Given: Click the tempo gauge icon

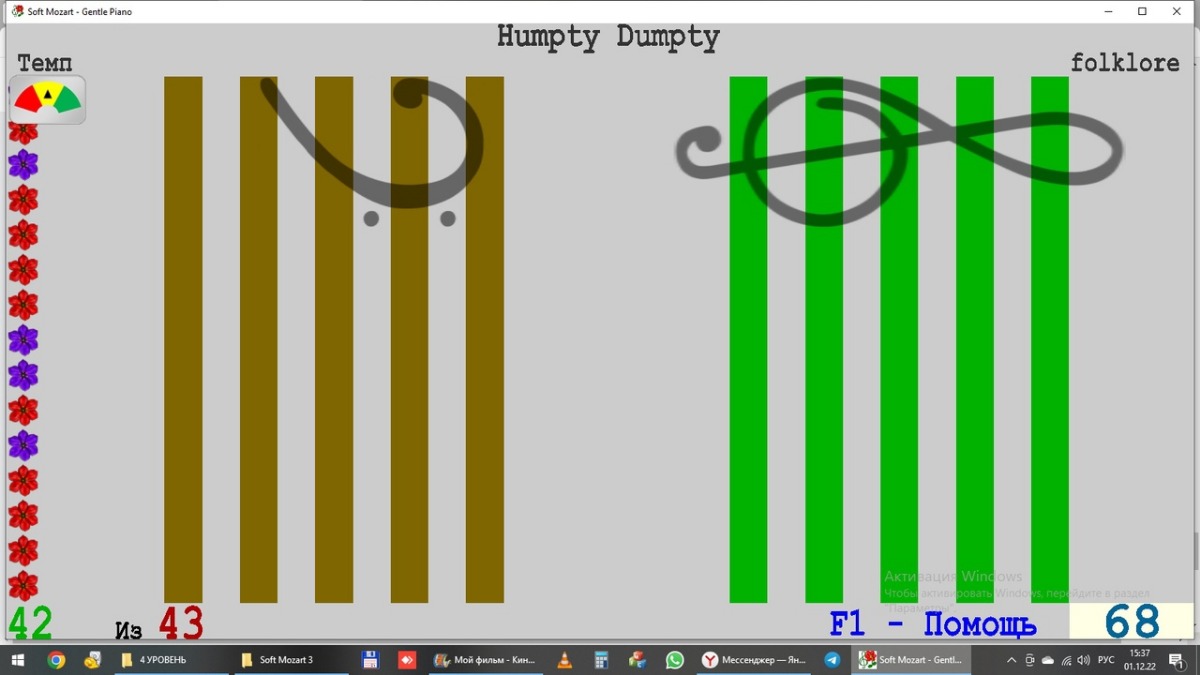Looking at the screenshot, I should pos(47,99).
